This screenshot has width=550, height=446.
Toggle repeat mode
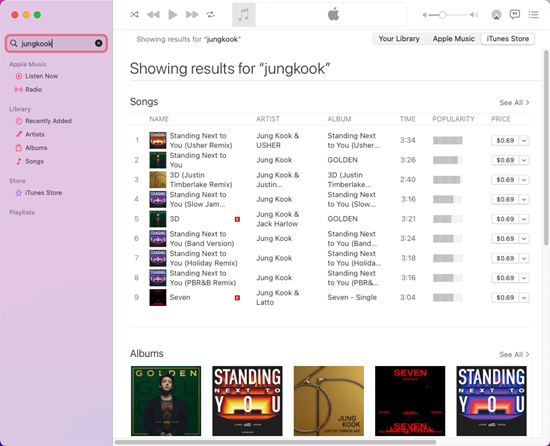point(210,14)
